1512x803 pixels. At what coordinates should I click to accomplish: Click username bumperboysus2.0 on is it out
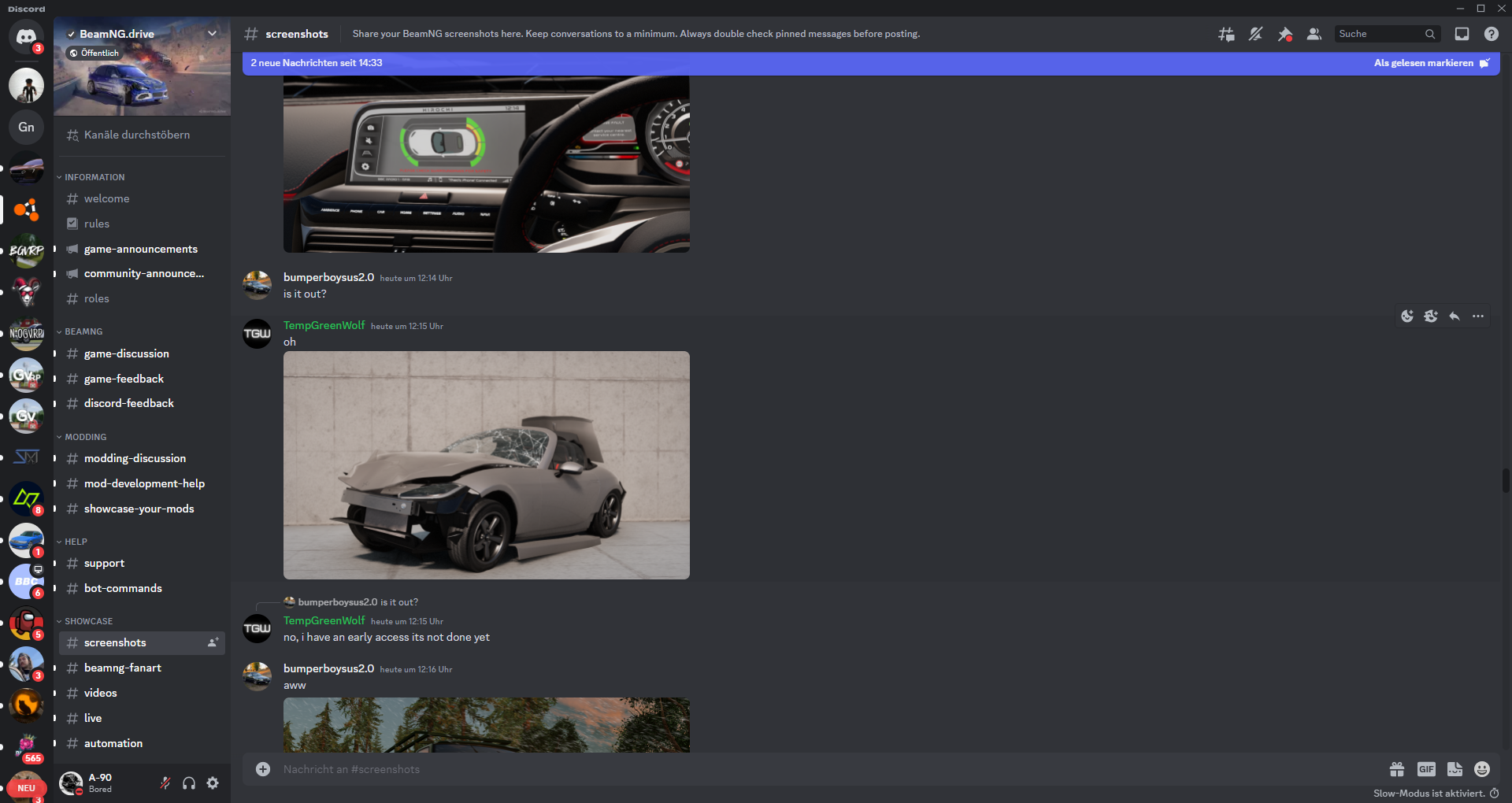328,277
